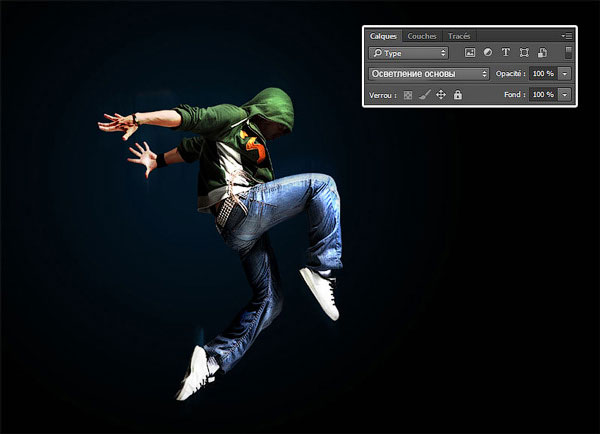Viewport: 600px width, 434px height.
Task: Open the Осветление основы blend mode dropdown
Action: pos(429,73)
